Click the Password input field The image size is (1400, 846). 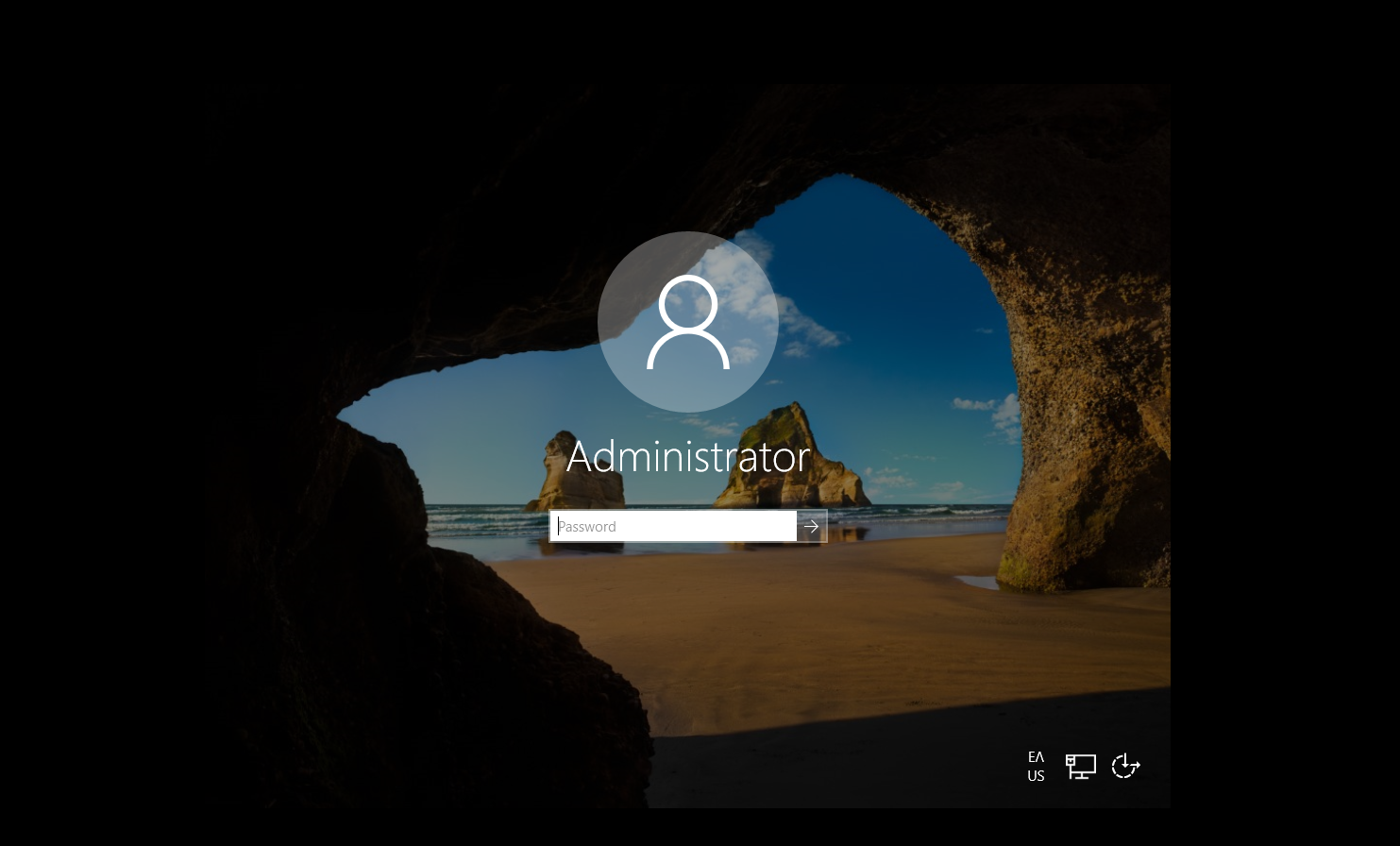[673, 527]
